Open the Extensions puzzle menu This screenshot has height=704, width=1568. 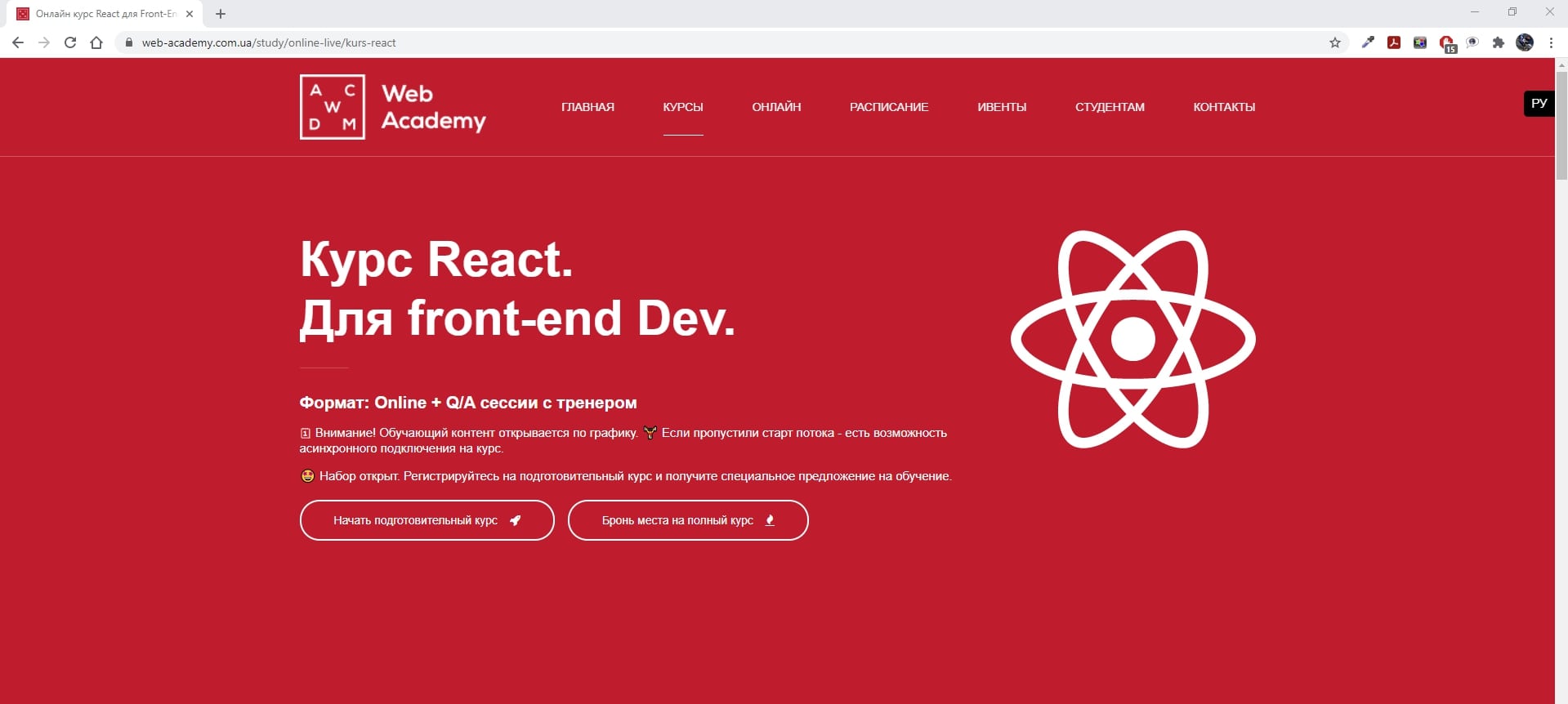pyautogui.click(x=1499, y=42)
